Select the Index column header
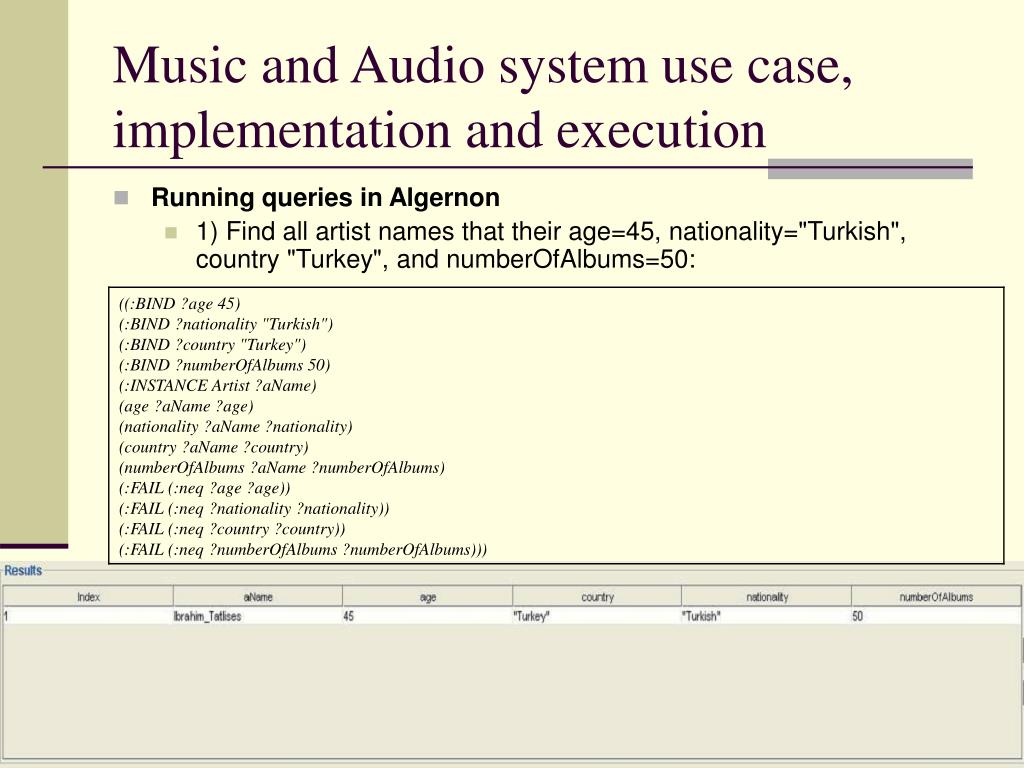 [x=88, y=596]
